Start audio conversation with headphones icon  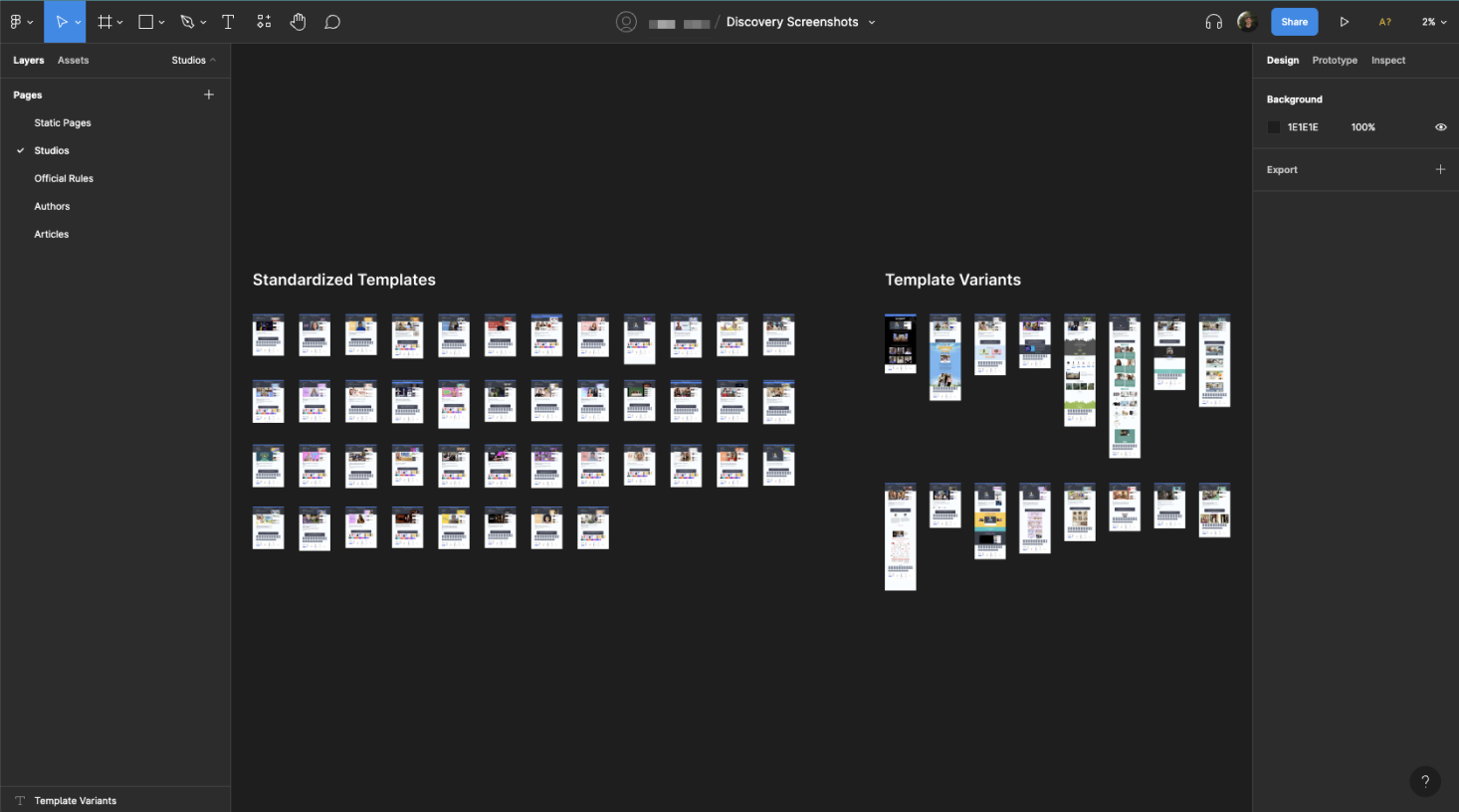coord(1213,22)
